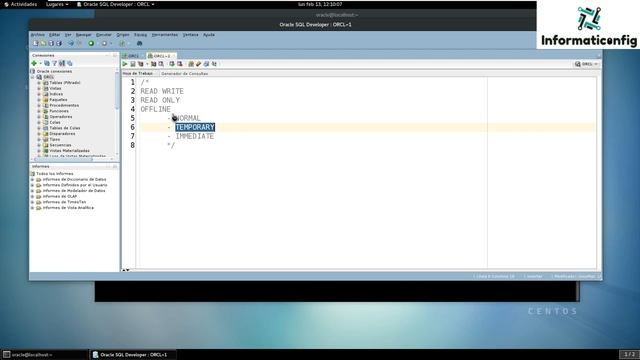Click the selected word TEMPORARY in editor
Viewport: 640px width, 360px height.
click(195, 127)
